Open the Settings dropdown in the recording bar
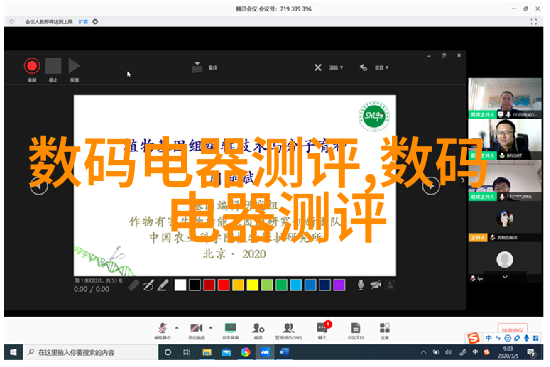 [x=374, y=67]
